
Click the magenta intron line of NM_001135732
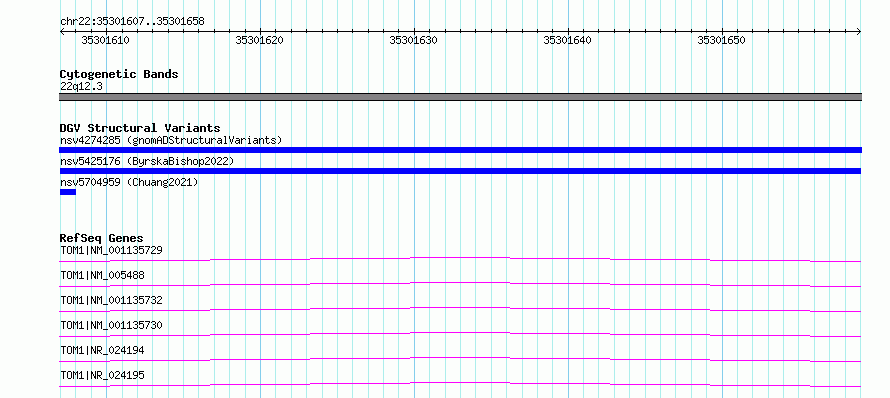pyautogui.click(x=460, y=309)
